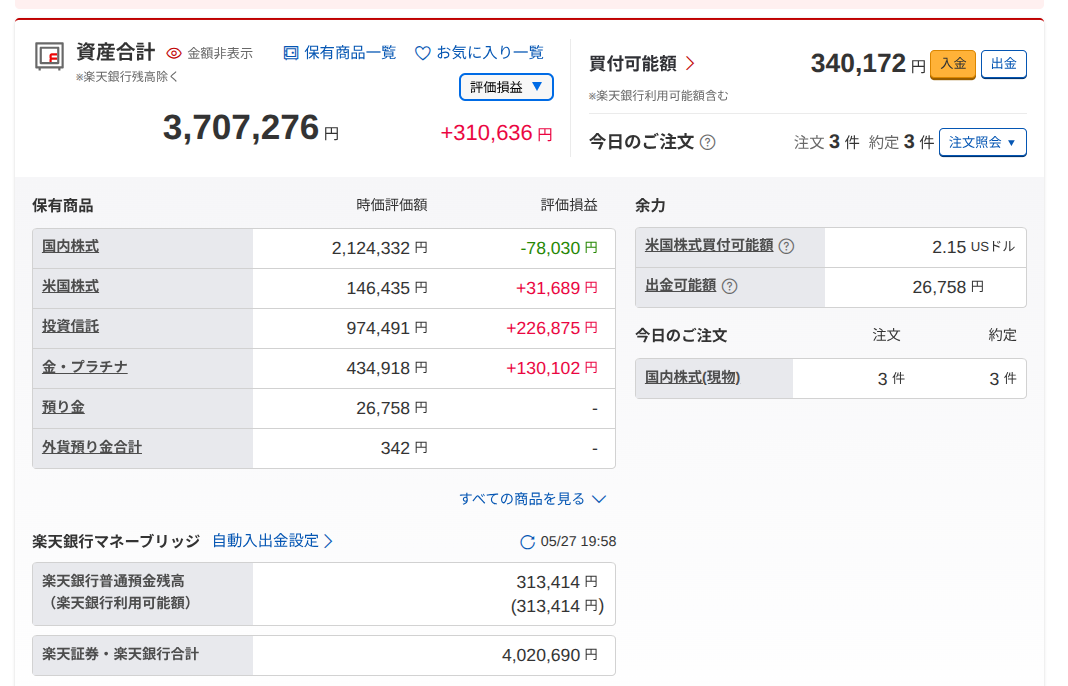
Task: Click the 974,491 円 valuation cell
Action: [x=387, y=328]
